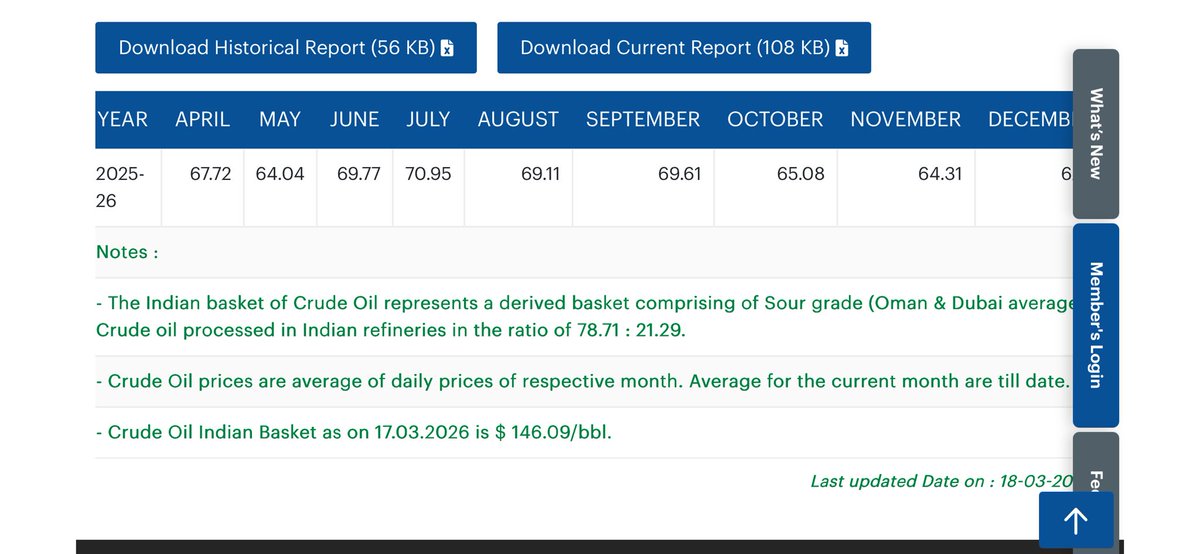Click Excel icon on Historical Report button

[447, 48]
